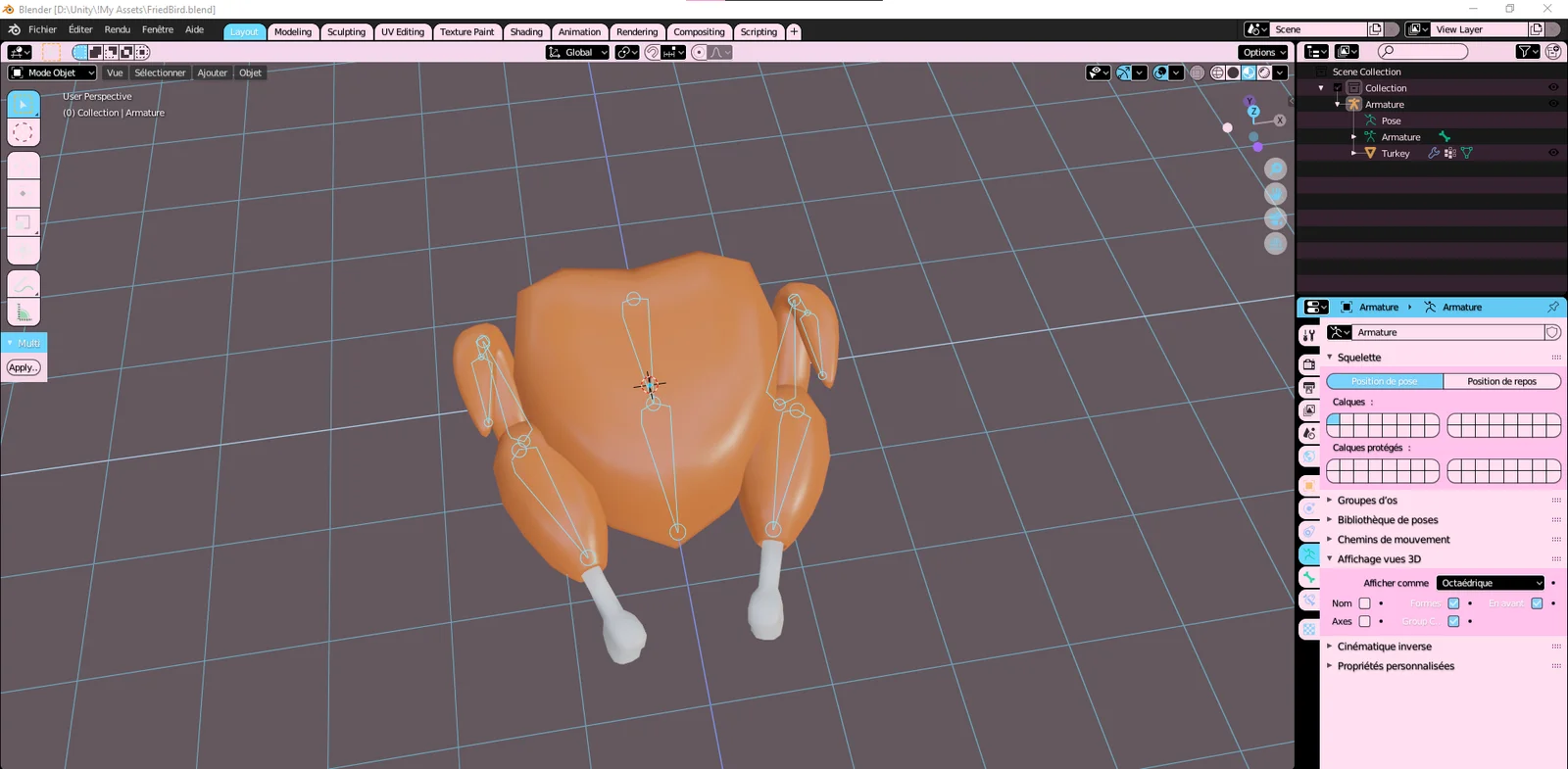Switch to the Shading workspace tab
The image size is (1568, 769).
pyautogui.click(x=526, y=32)
